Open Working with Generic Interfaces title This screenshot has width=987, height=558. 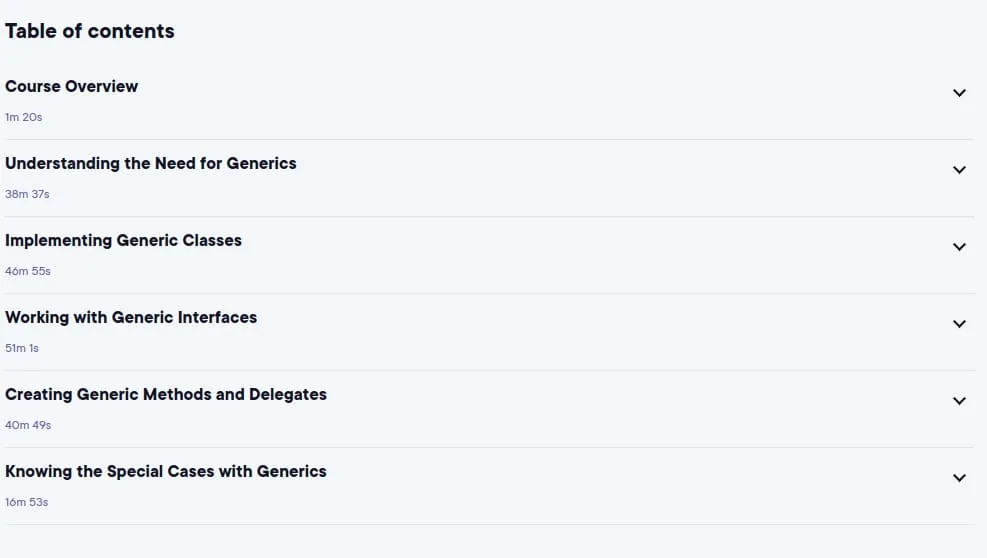tap(131, 317)
